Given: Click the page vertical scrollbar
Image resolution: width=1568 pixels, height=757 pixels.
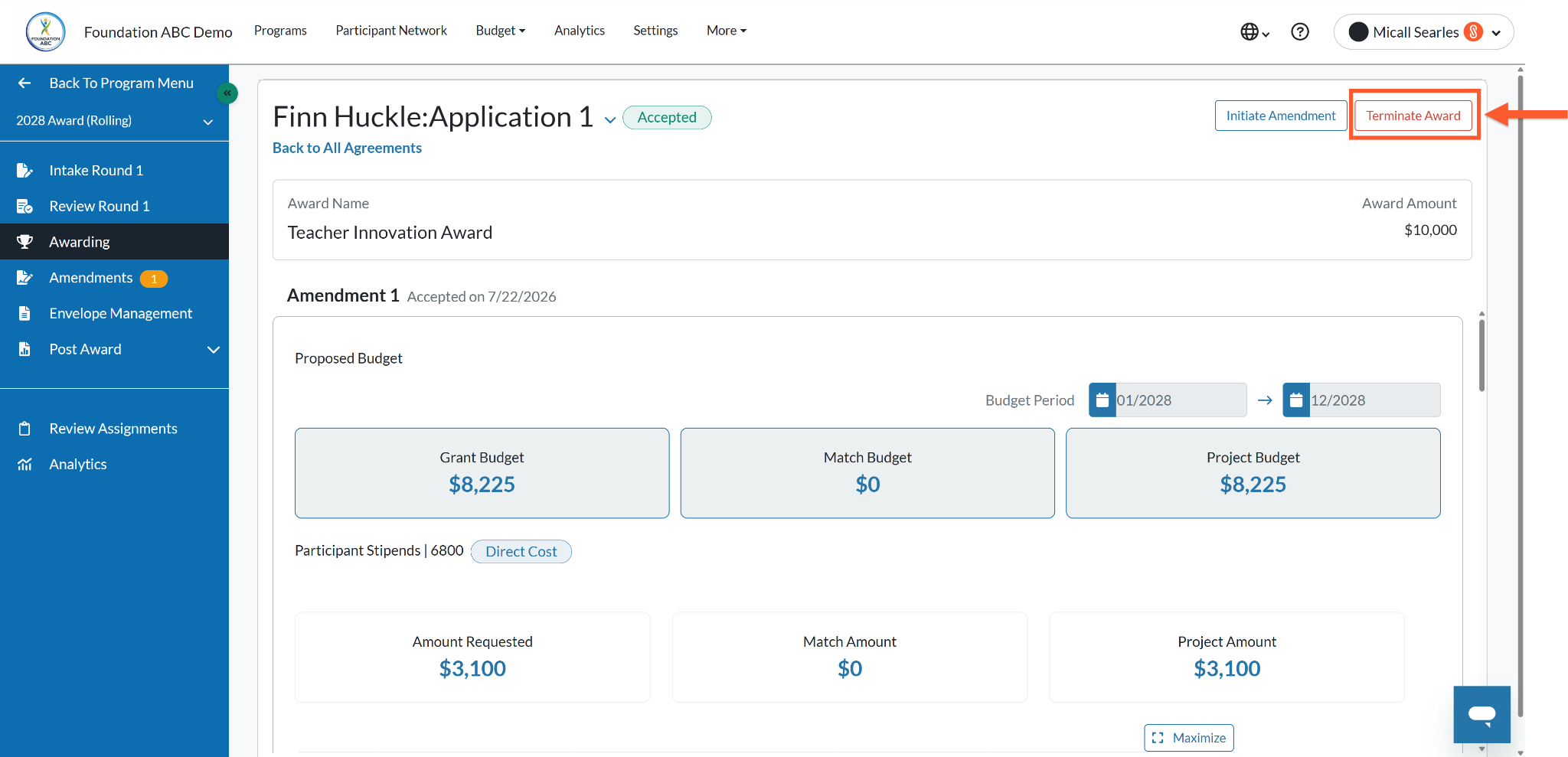Looking at the screenshot, I should click(1521, 398).
